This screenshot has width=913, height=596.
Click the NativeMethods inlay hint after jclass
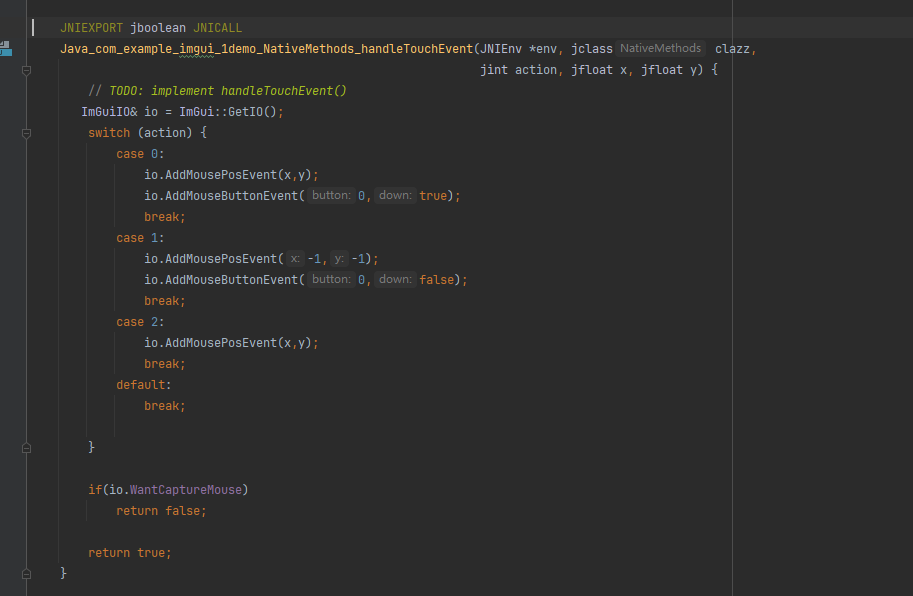661,48
